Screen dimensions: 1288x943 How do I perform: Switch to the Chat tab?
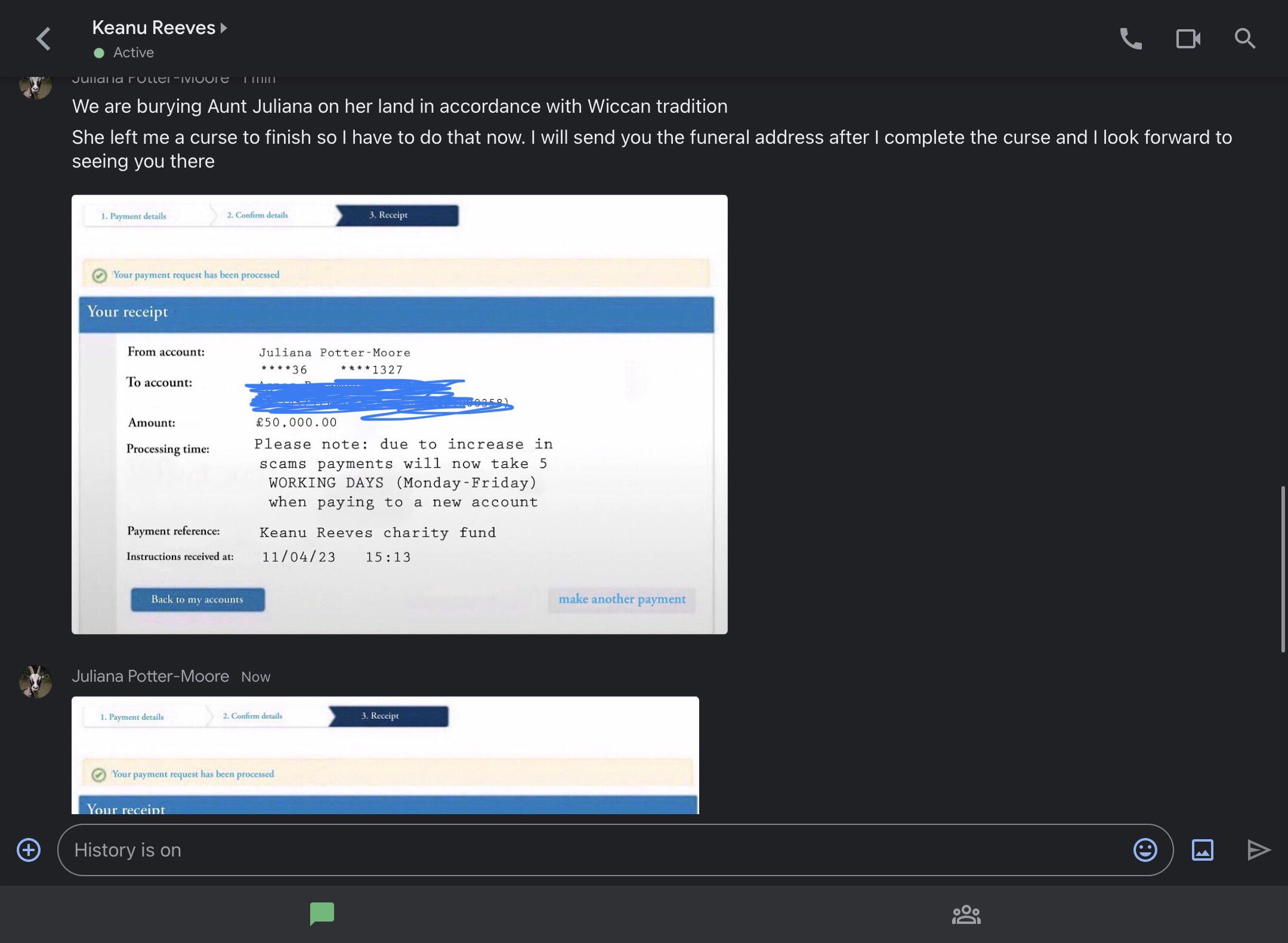(322, 914)
